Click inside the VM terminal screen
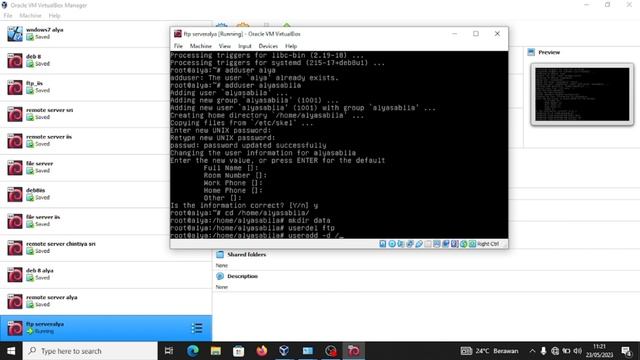The width and height of the screenshot is (640, 360). click(339, 145)
